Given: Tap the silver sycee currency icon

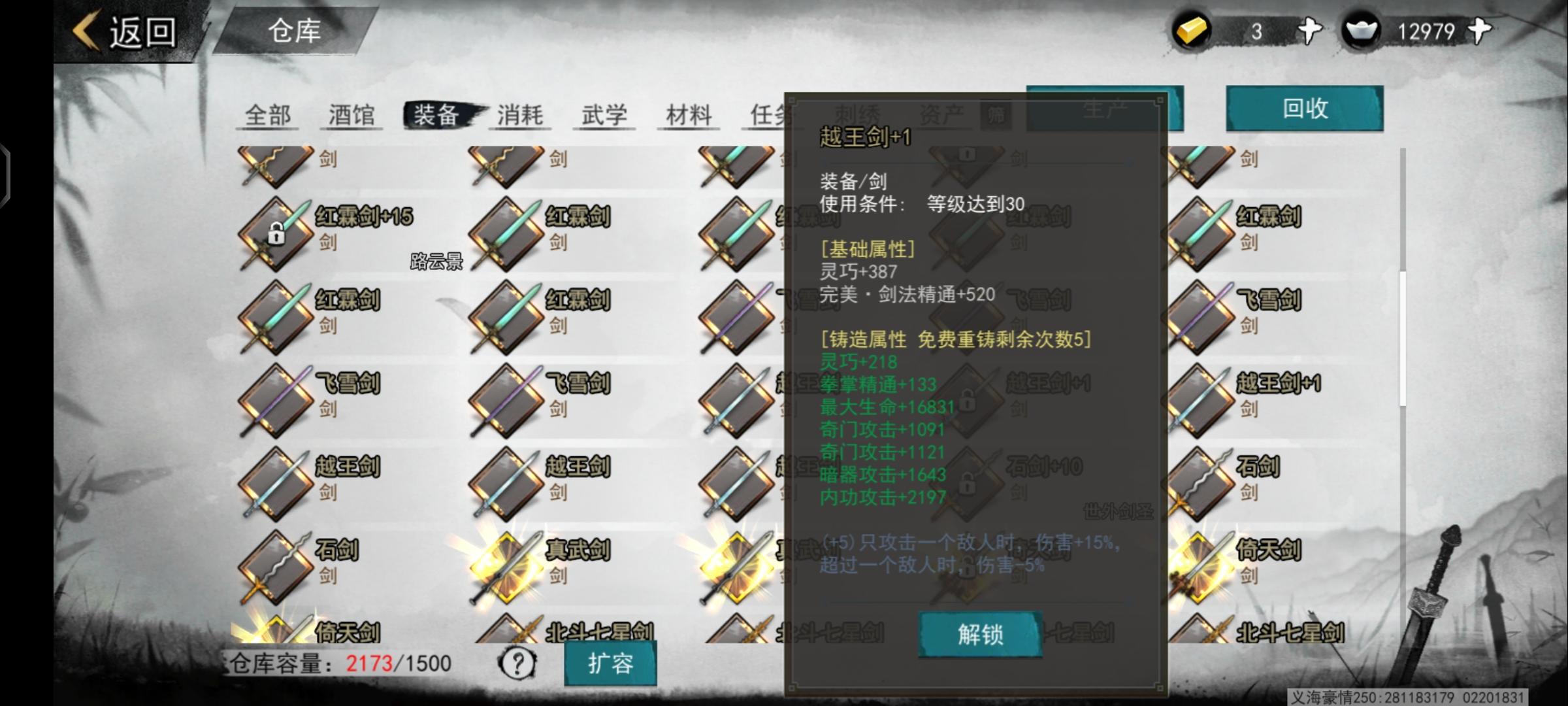Looking at the screenshot, I should (x=1361, y=31).
